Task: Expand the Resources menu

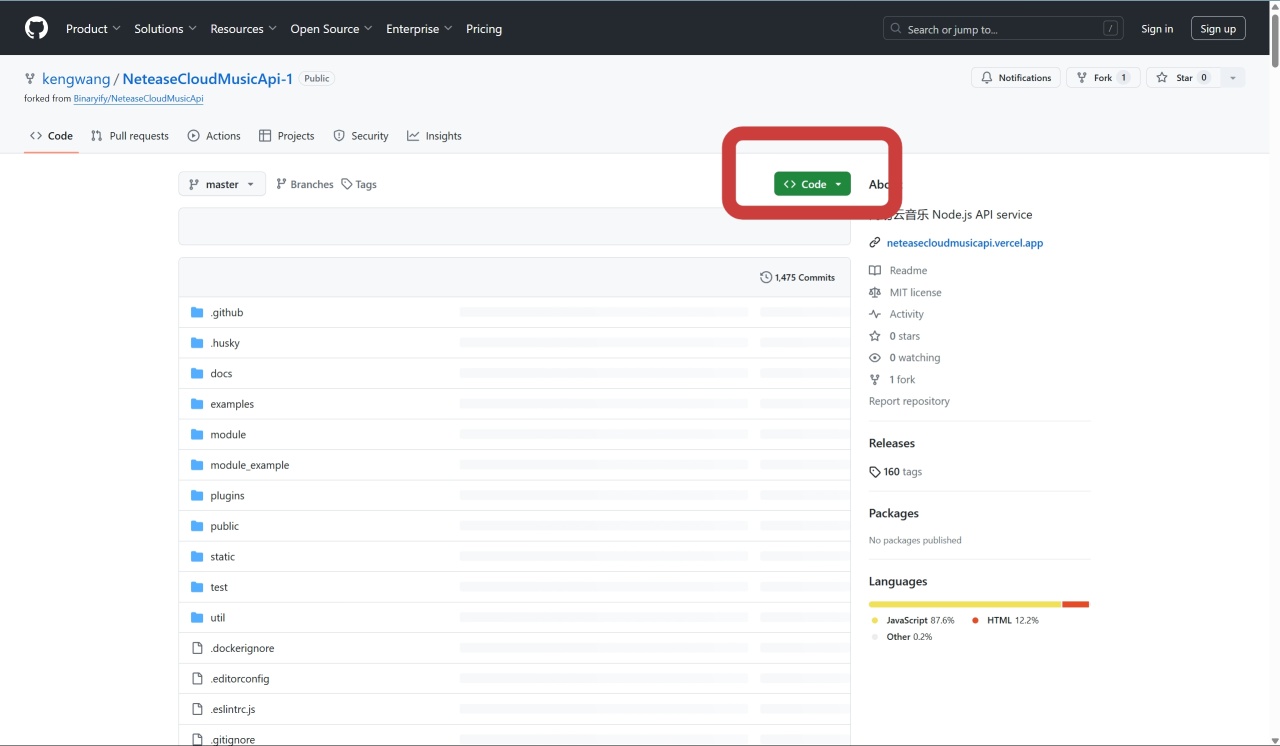Action: [244, 29]
